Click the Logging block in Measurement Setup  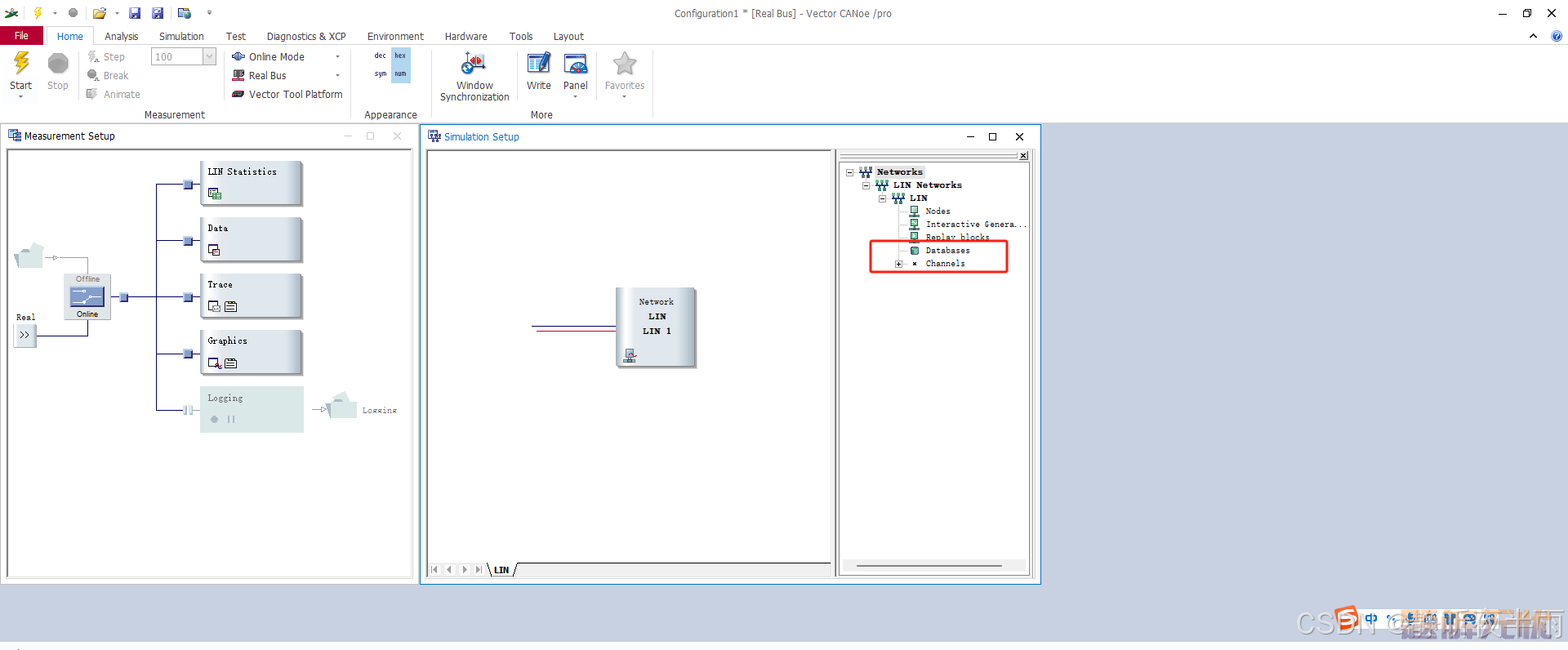point(252,409)
